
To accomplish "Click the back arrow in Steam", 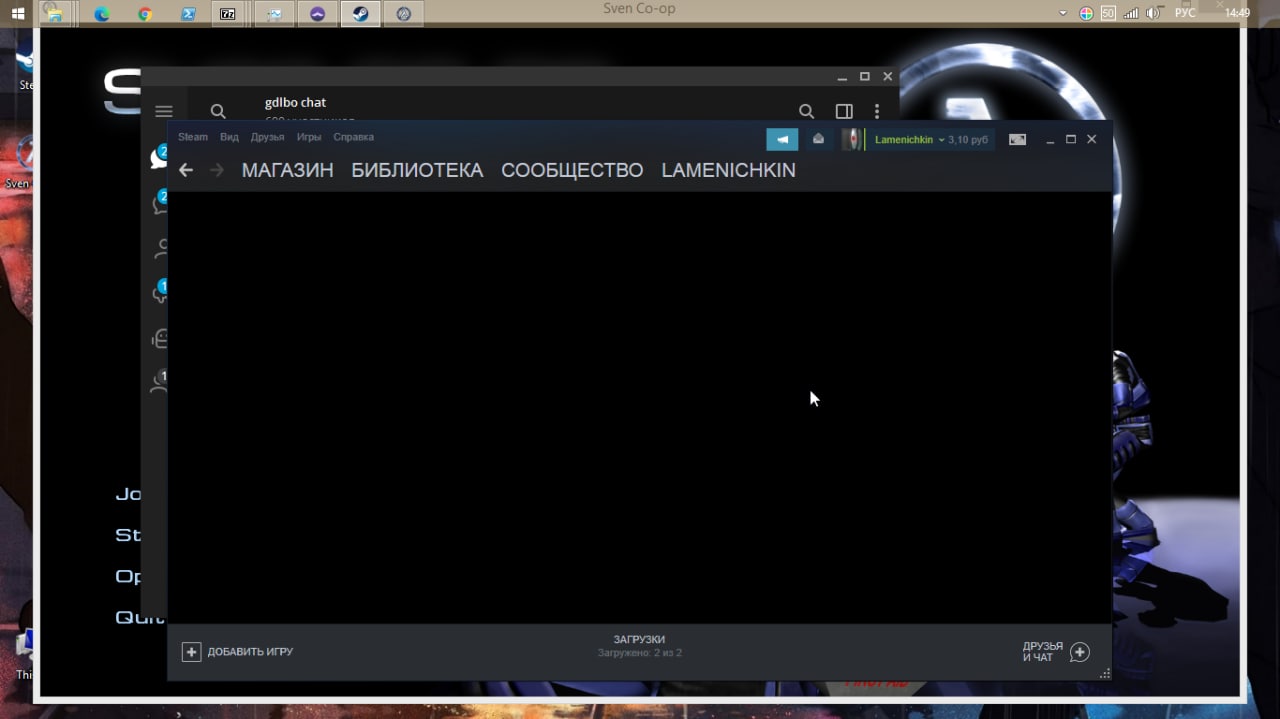I will 186,170.
